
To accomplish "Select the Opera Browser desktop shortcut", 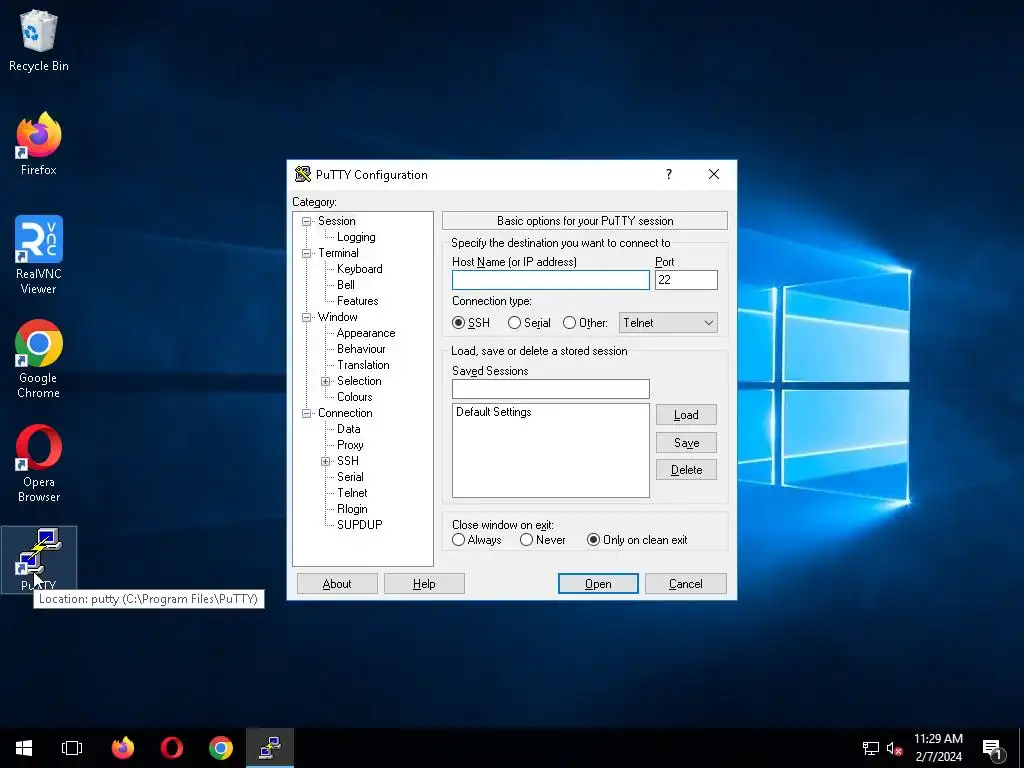I will coord(39,463).
